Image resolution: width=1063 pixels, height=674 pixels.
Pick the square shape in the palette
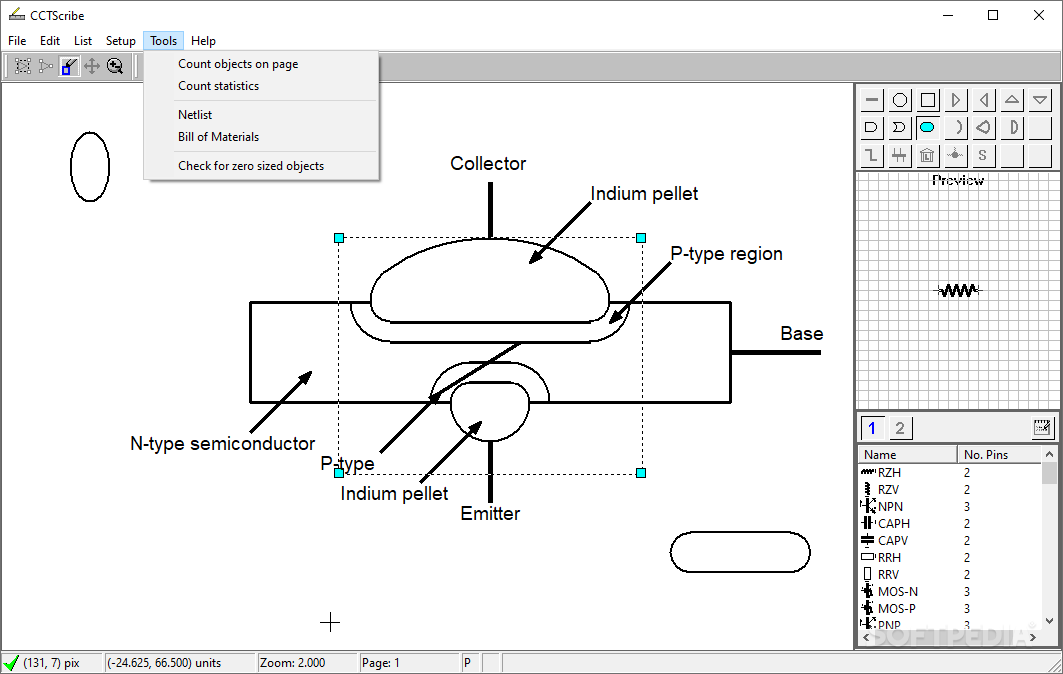[x=927, y=100]
